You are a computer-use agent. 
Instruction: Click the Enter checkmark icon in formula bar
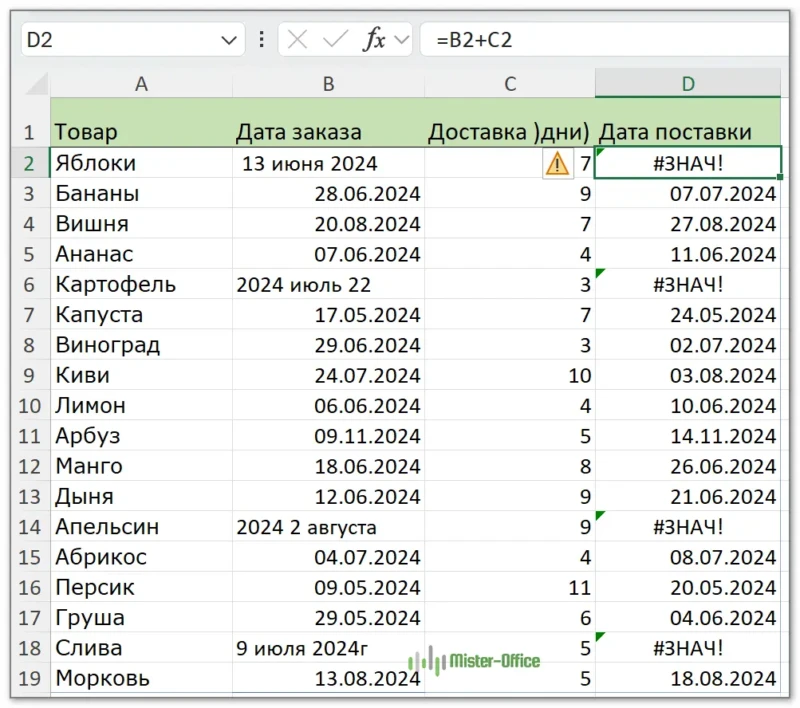coord(335,40)
